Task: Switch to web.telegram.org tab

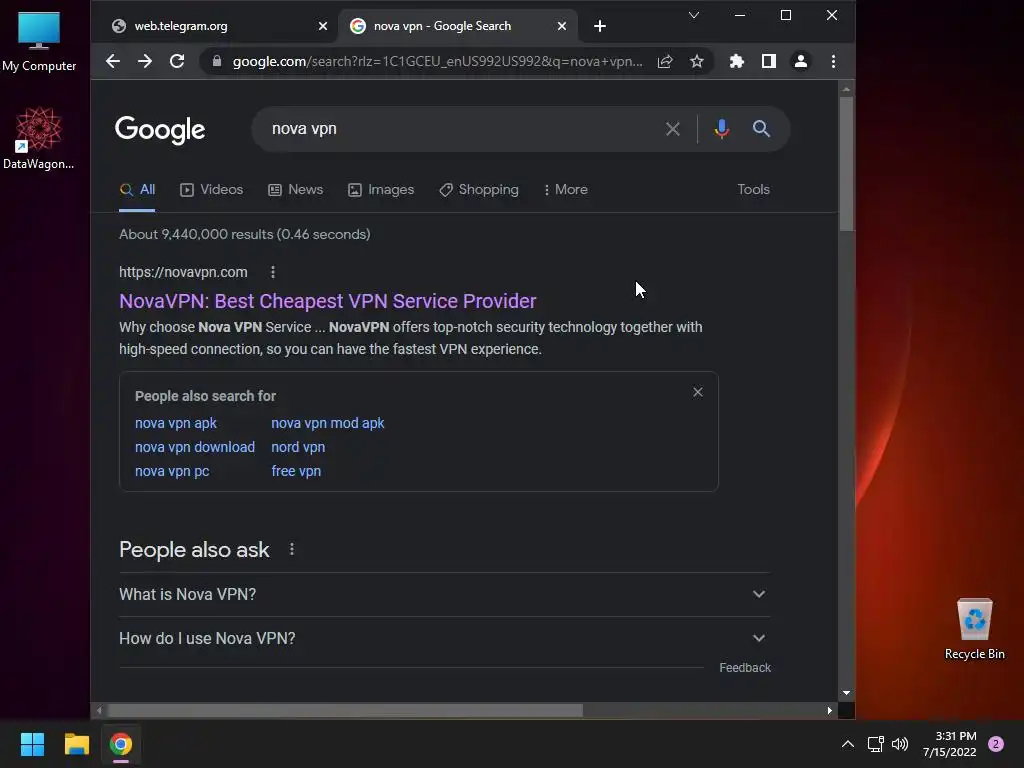Action: [x=216, y=26]
